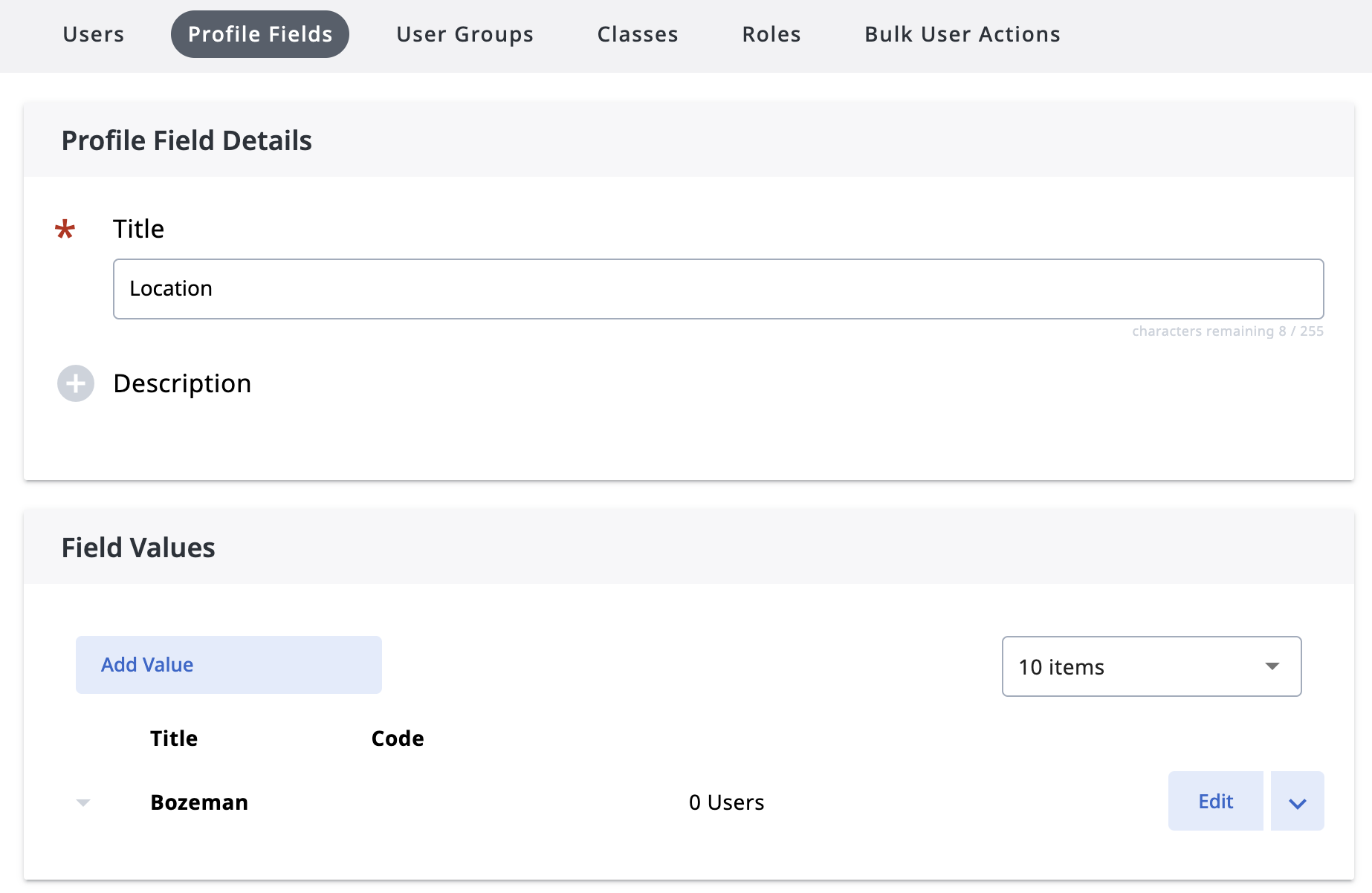Click the Bozeman value title
Screen dimensions: 1372x893
pyautogui.click(x=199, y=802)
